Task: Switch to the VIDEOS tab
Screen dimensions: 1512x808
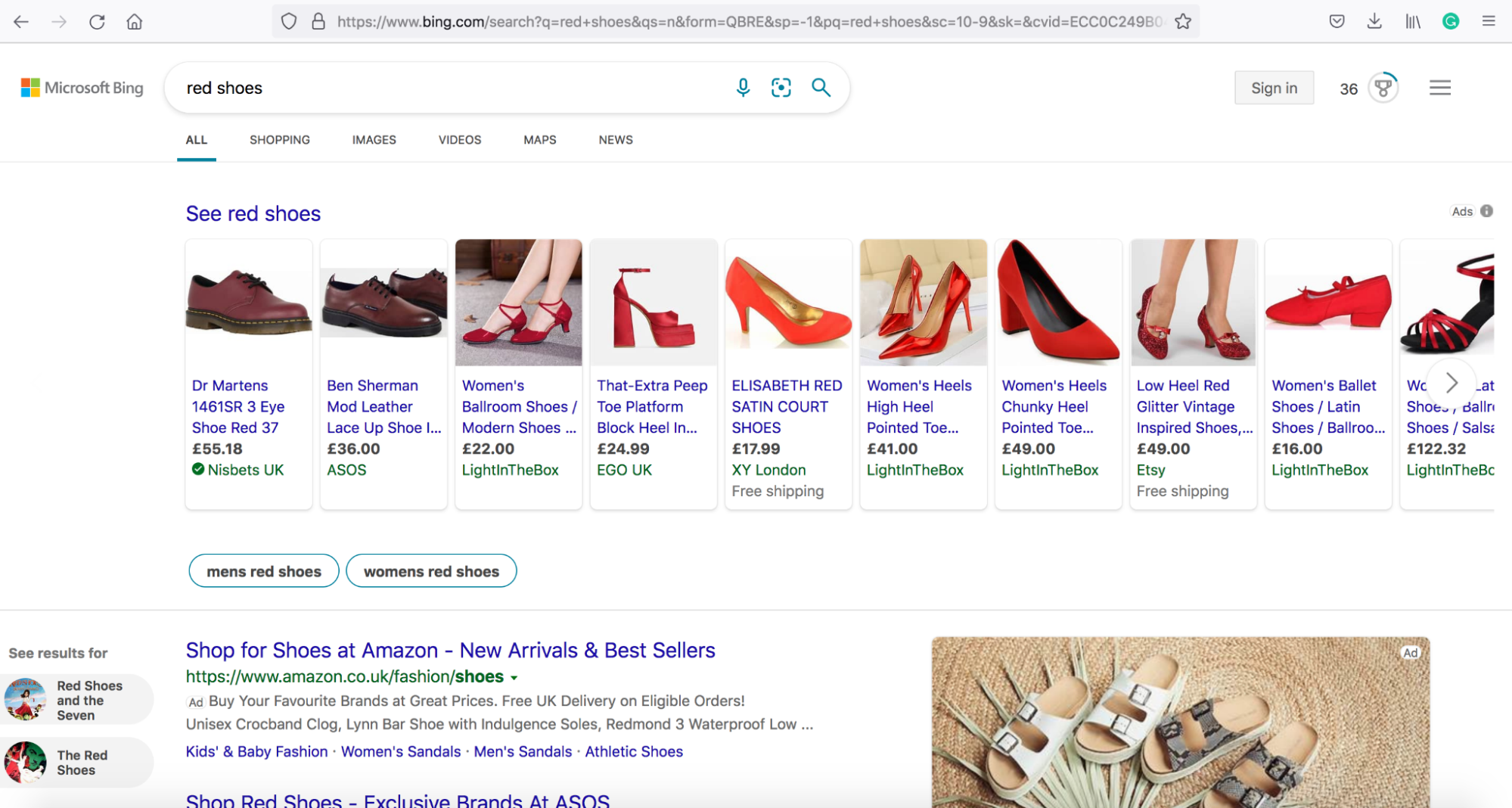Action: tap(460, 140)
